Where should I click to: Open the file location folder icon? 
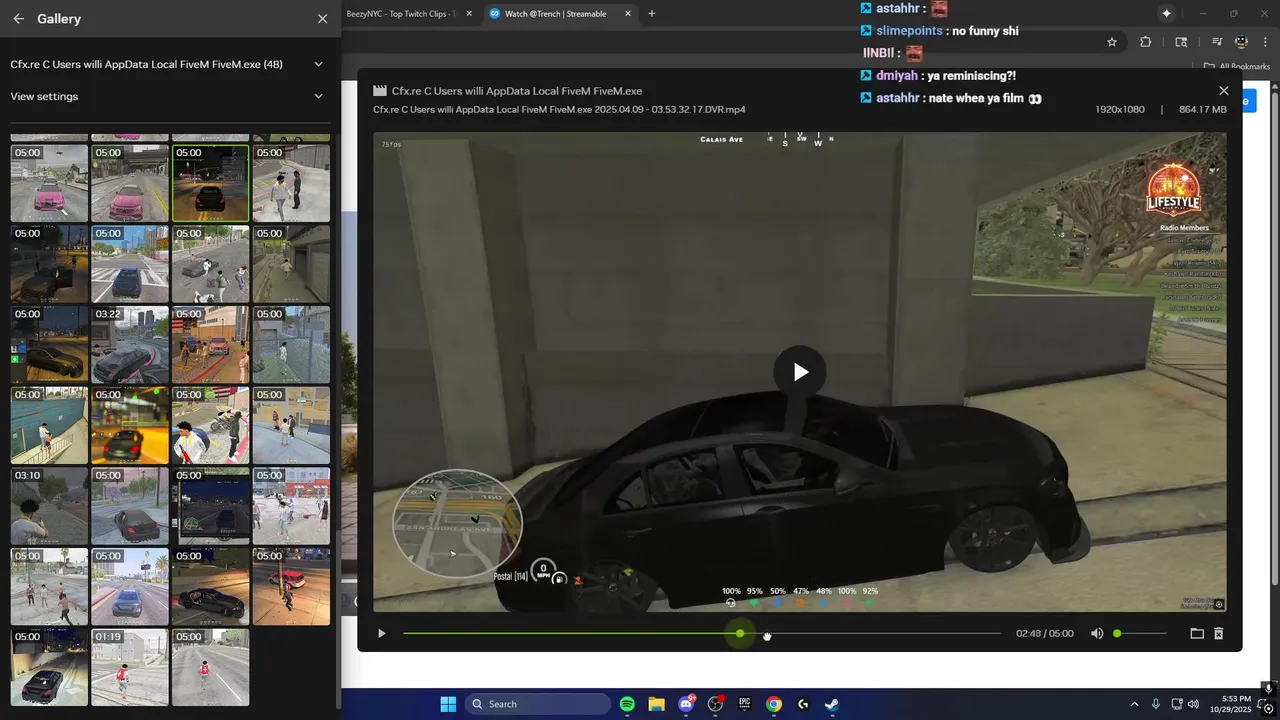tap(1197, 633)
